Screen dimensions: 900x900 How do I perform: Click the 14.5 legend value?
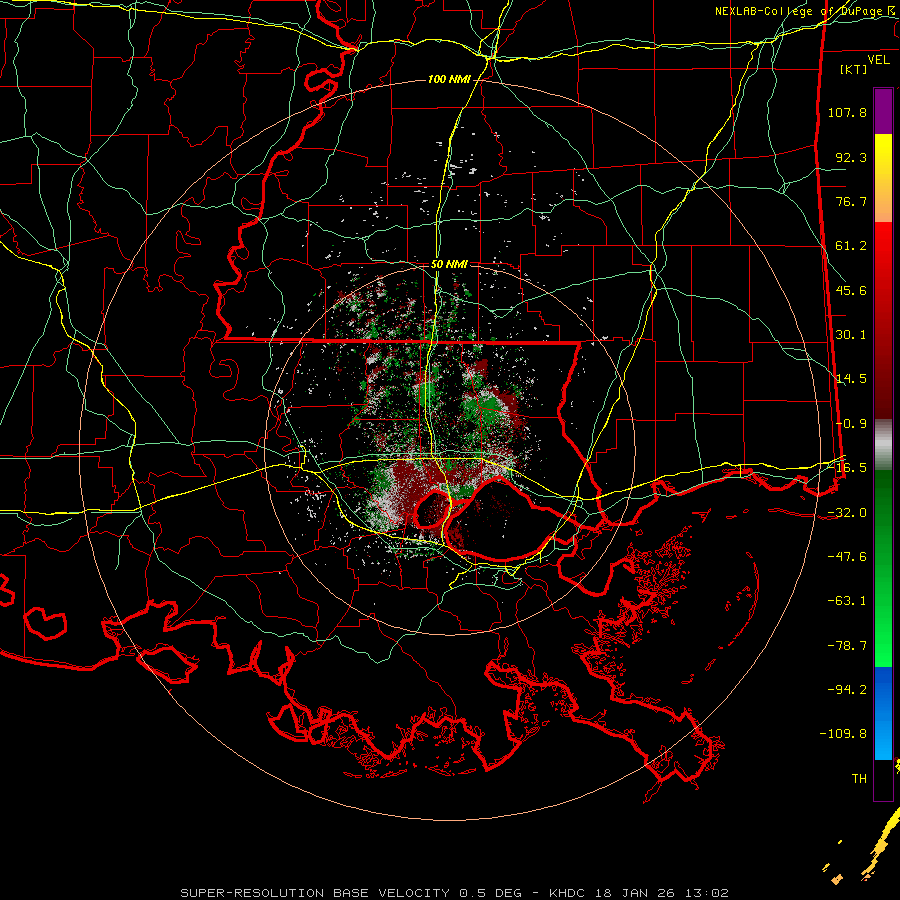(x=851, y=379)
